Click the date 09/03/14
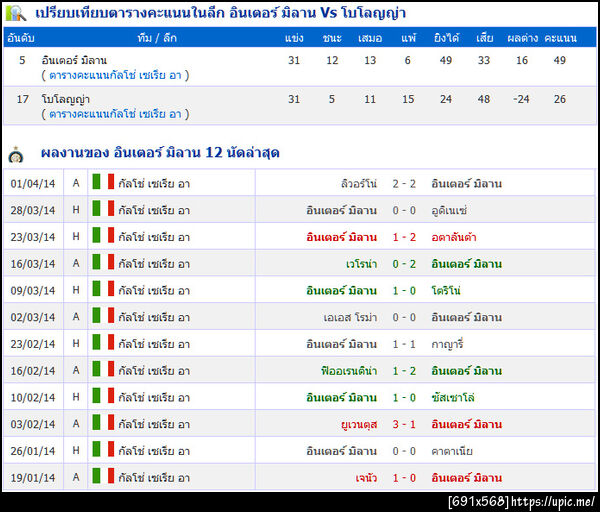Screen dimensions: 600x512 point(33,291)
